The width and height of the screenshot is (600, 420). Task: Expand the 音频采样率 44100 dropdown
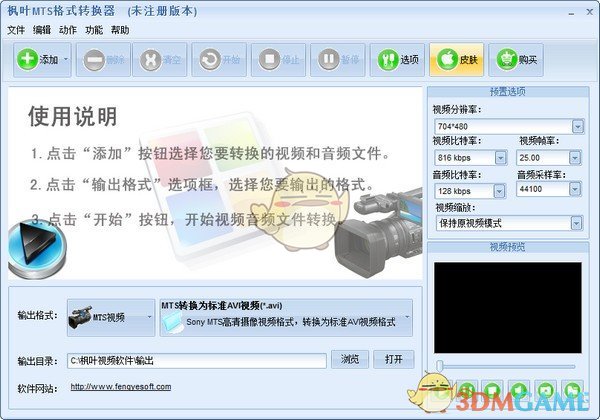pos(574,189)
